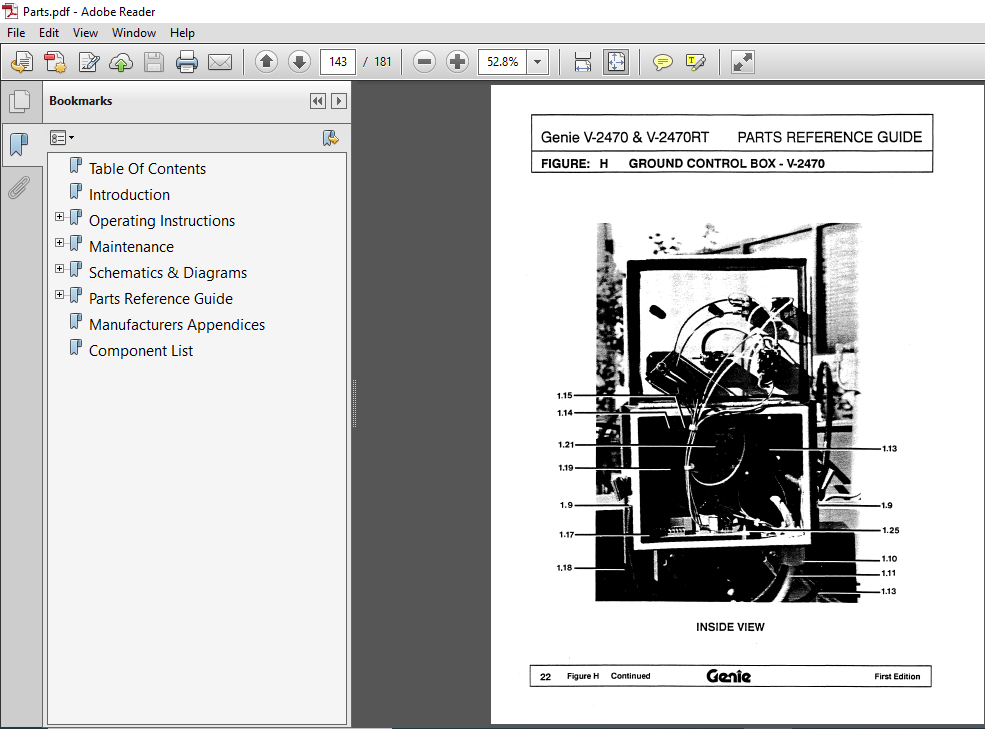Collapse the Bookmarks panel with the double-arrow button

coord(318,101)
